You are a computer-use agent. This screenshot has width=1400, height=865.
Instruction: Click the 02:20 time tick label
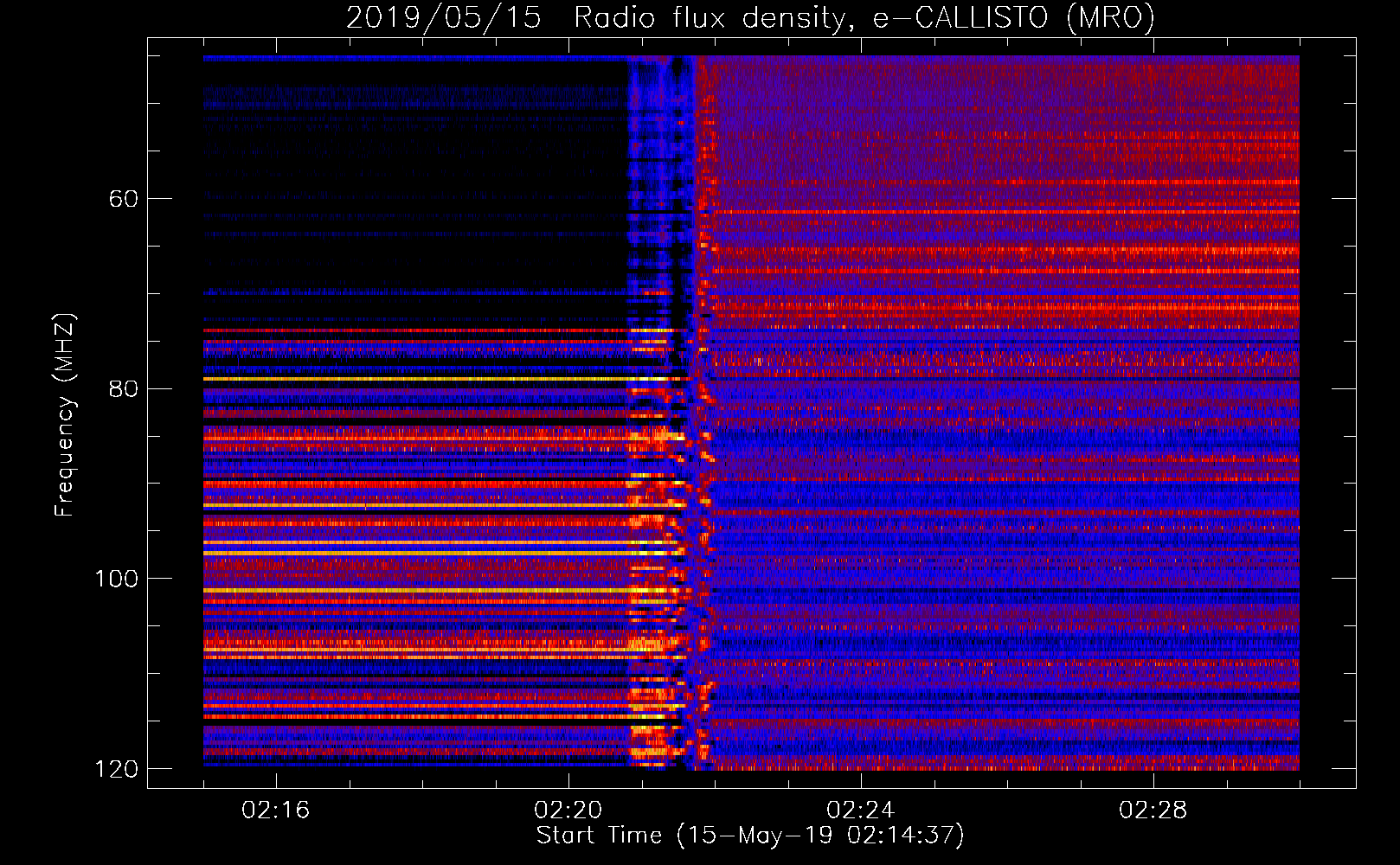point(568,811)
